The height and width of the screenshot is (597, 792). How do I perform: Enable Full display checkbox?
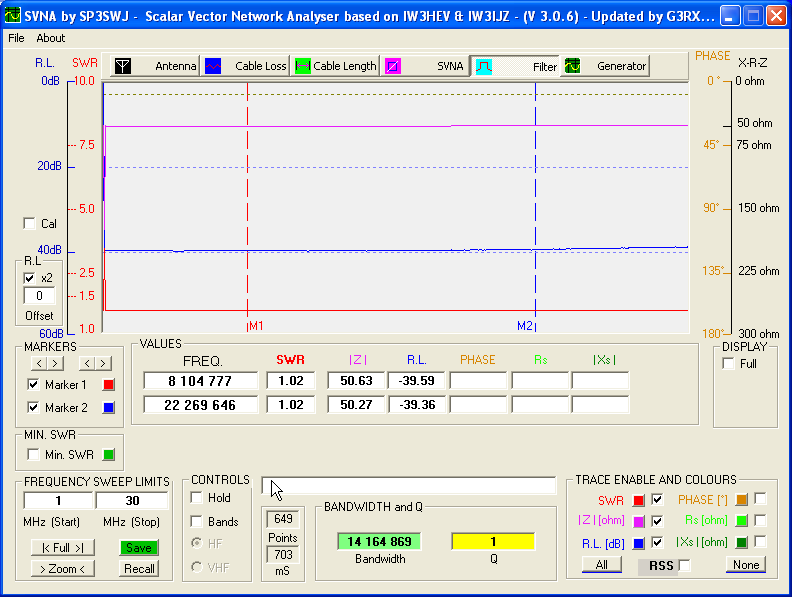[x=728, y=364]
